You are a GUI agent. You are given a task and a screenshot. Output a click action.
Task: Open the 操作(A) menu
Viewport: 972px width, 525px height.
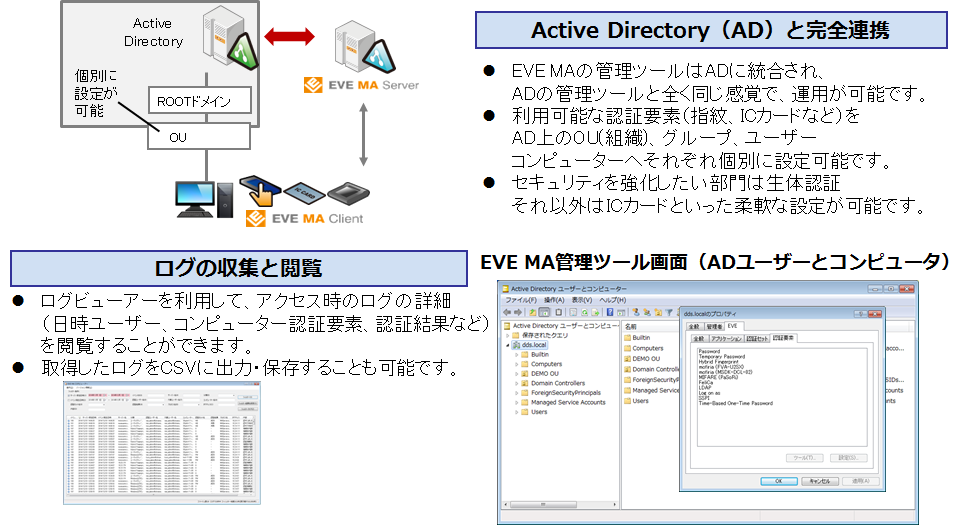coord(554,300)
